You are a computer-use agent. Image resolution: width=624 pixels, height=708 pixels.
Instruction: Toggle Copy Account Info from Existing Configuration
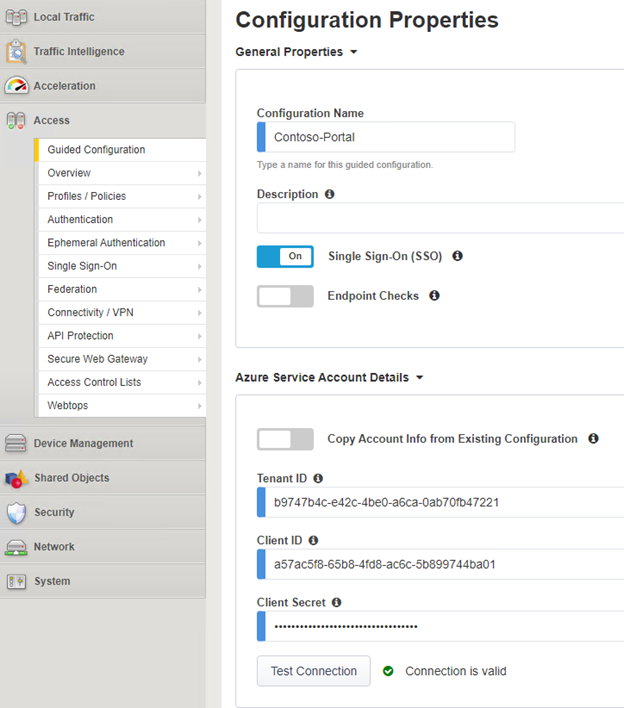[285, 439]
